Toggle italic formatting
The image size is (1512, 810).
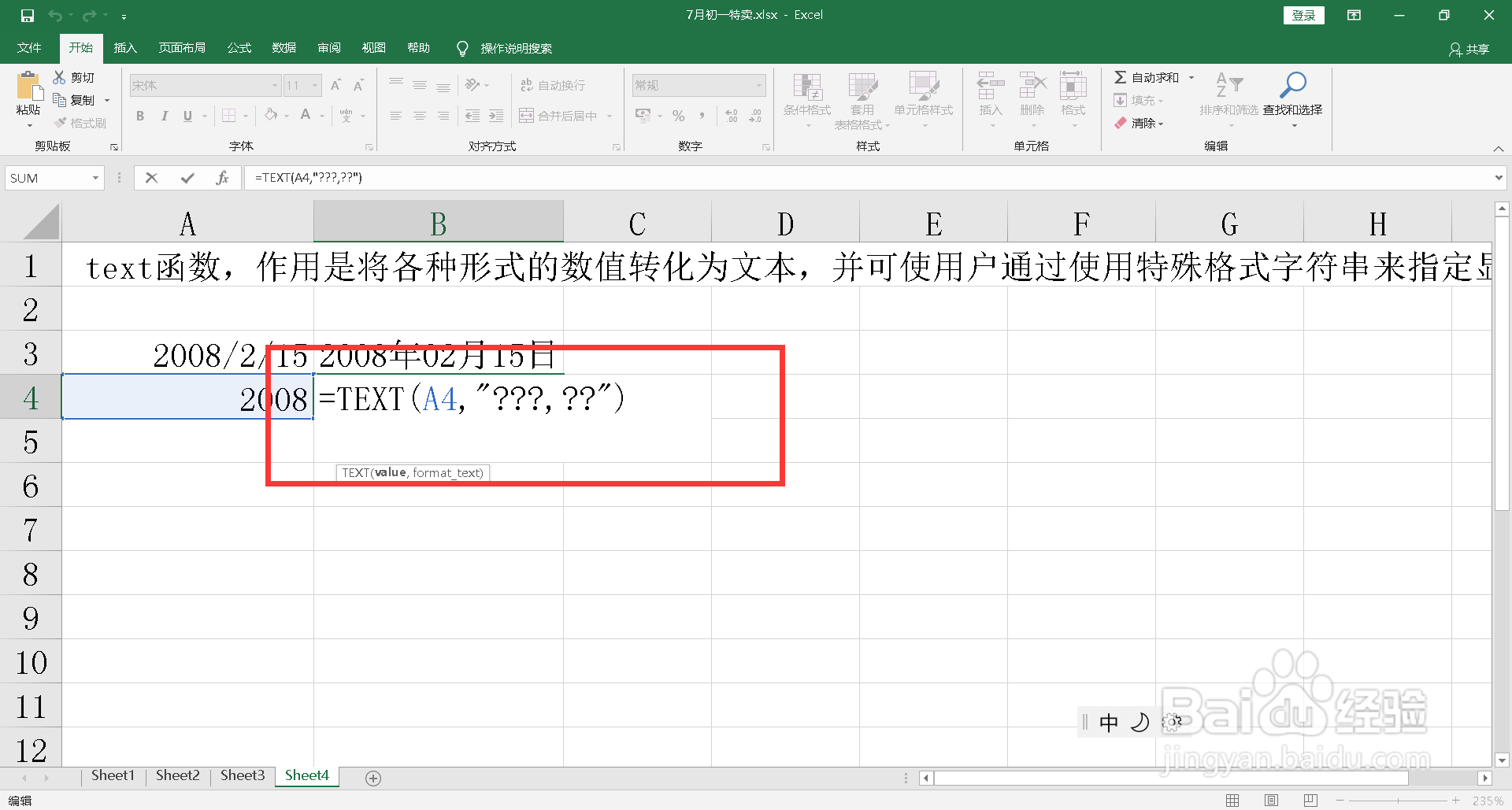click(164, 116)
